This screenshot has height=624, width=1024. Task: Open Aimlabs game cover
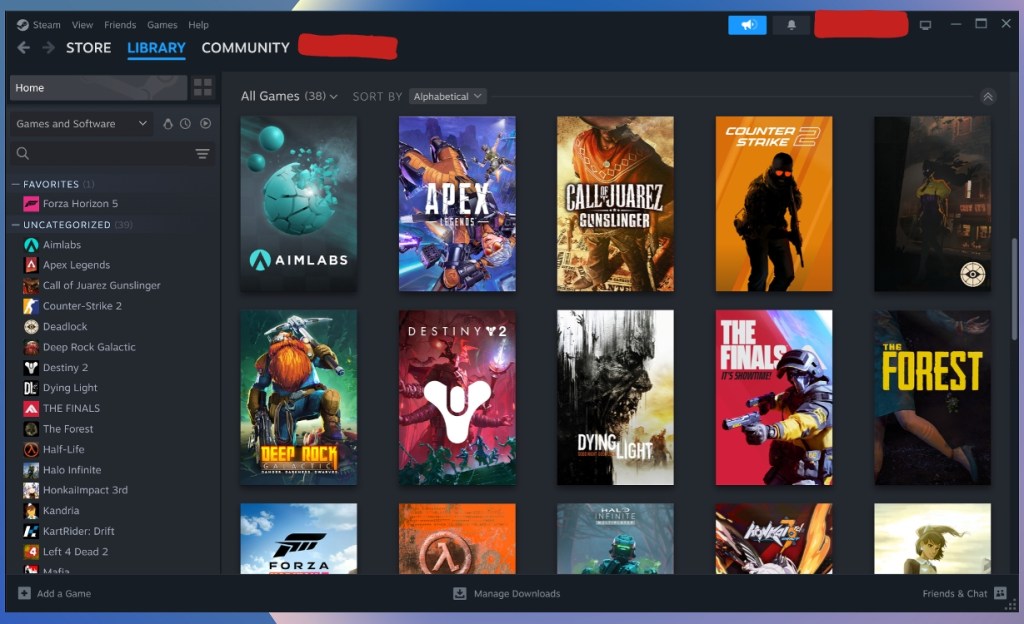[298, 204]
